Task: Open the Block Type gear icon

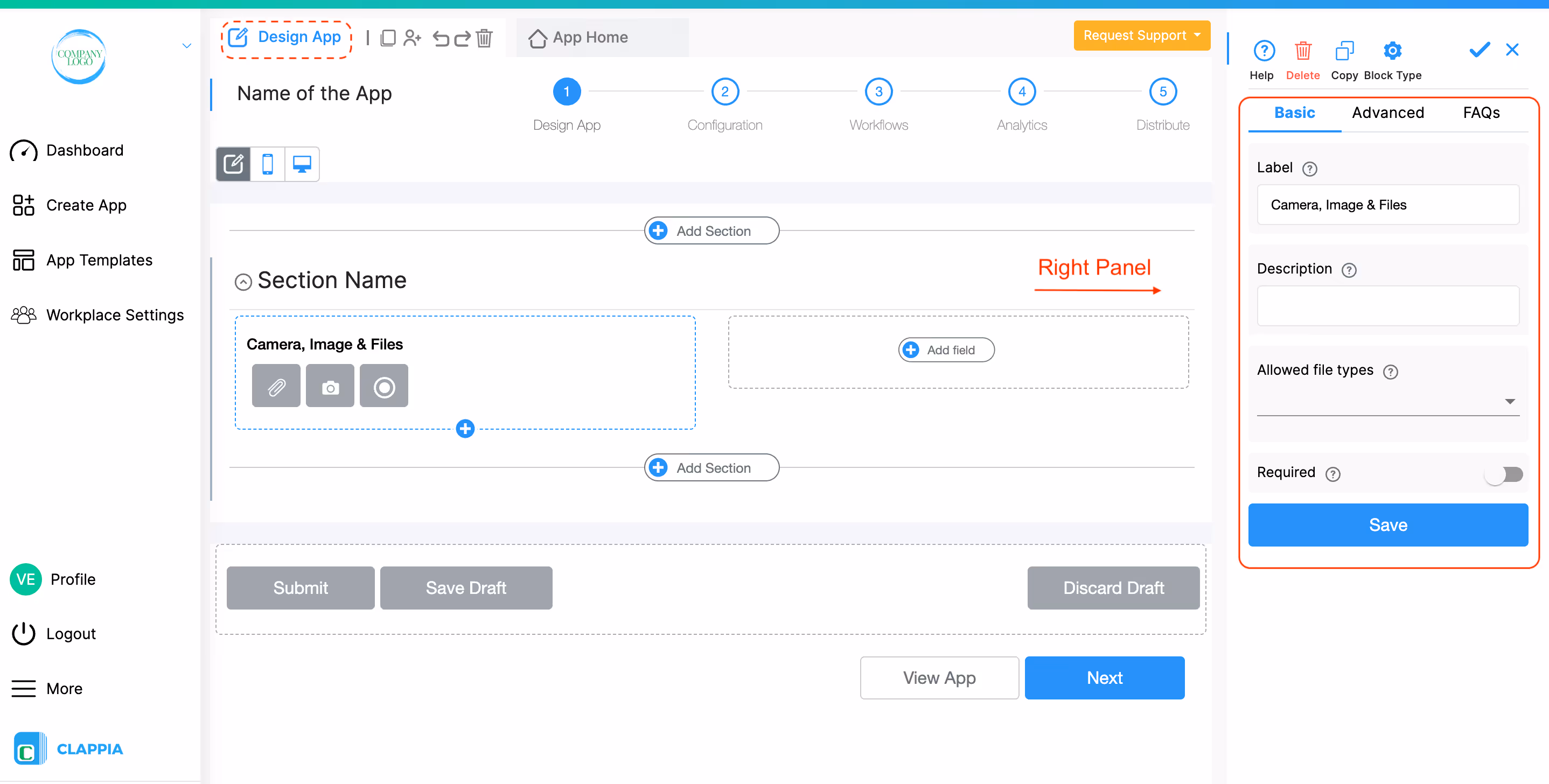Action: point(1392,51)
